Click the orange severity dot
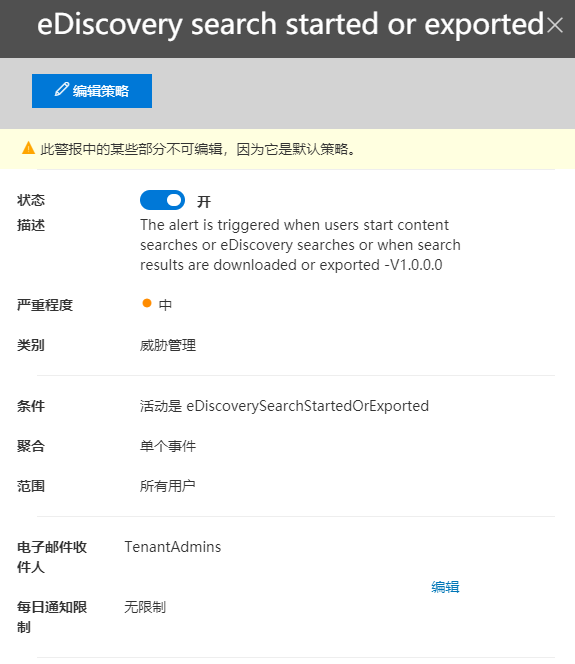The width and height of the screenshot is (575, 664). 147,303
